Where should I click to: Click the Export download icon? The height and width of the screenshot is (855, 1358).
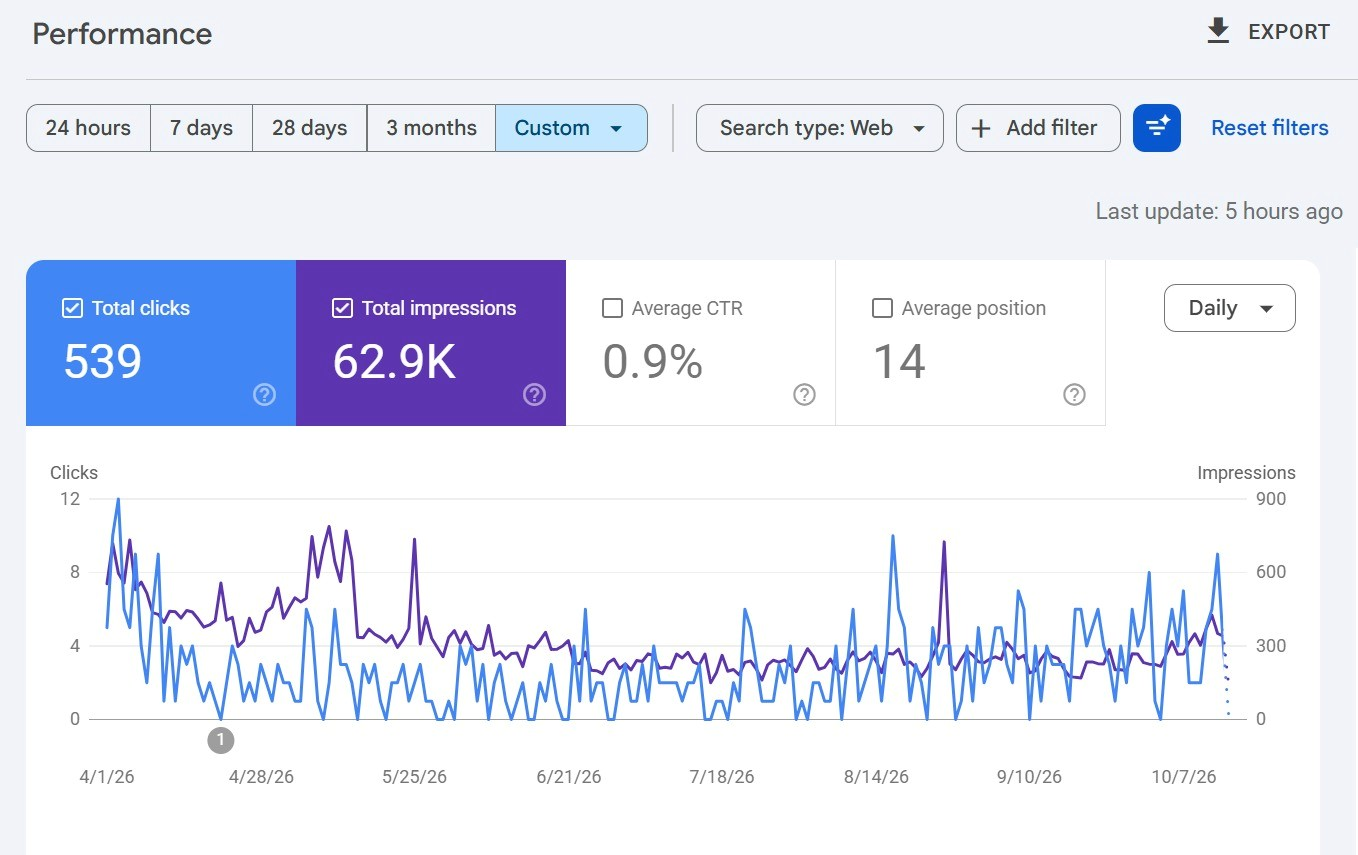coord(1217,32)
